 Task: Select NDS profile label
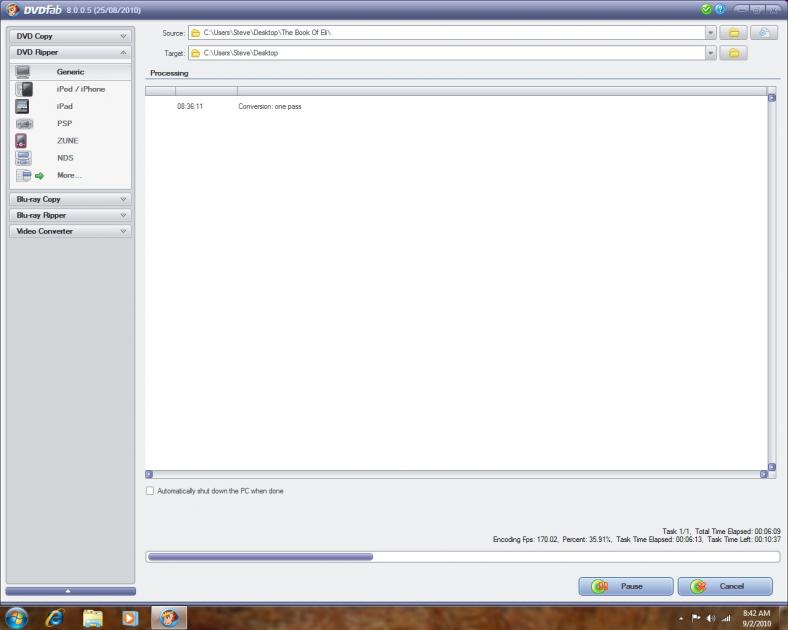(x=65, y=158)
